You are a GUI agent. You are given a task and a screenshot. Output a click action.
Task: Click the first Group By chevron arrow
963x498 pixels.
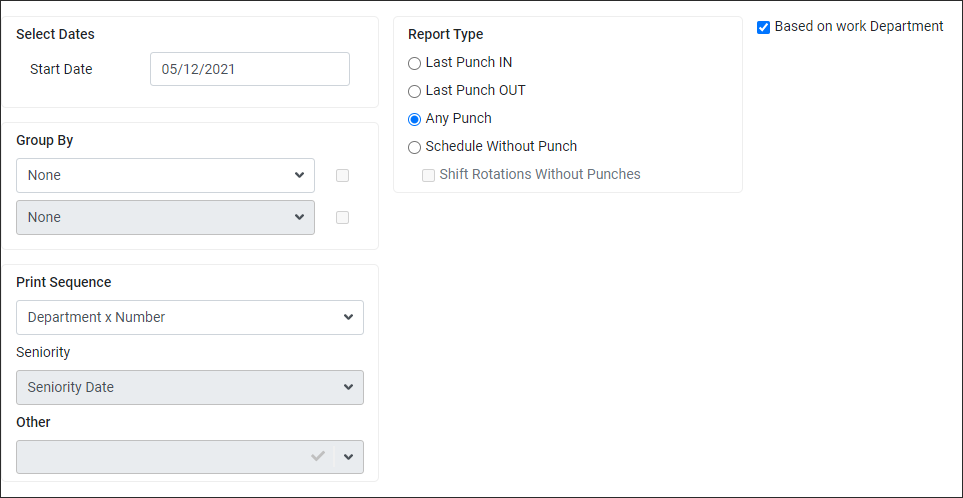point(299,176)
